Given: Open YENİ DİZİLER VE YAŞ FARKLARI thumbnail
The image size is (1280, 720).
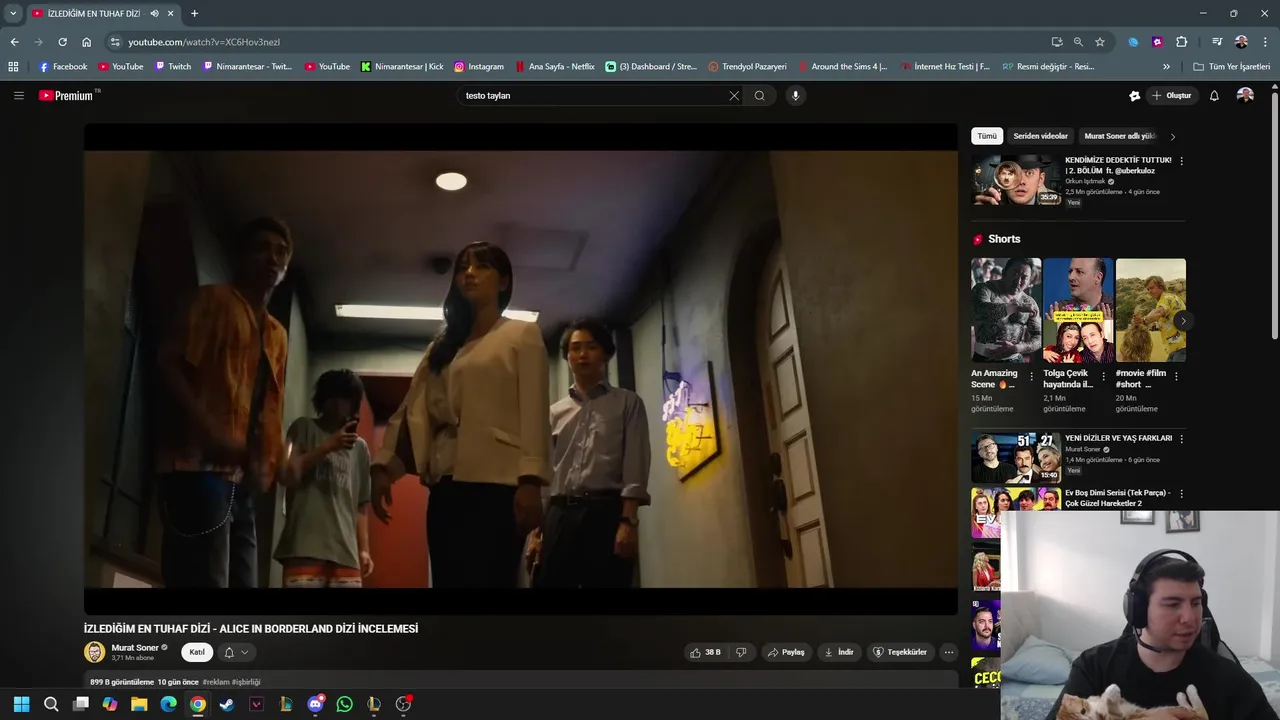Looking at the screenshot, I should [1016, 458].
